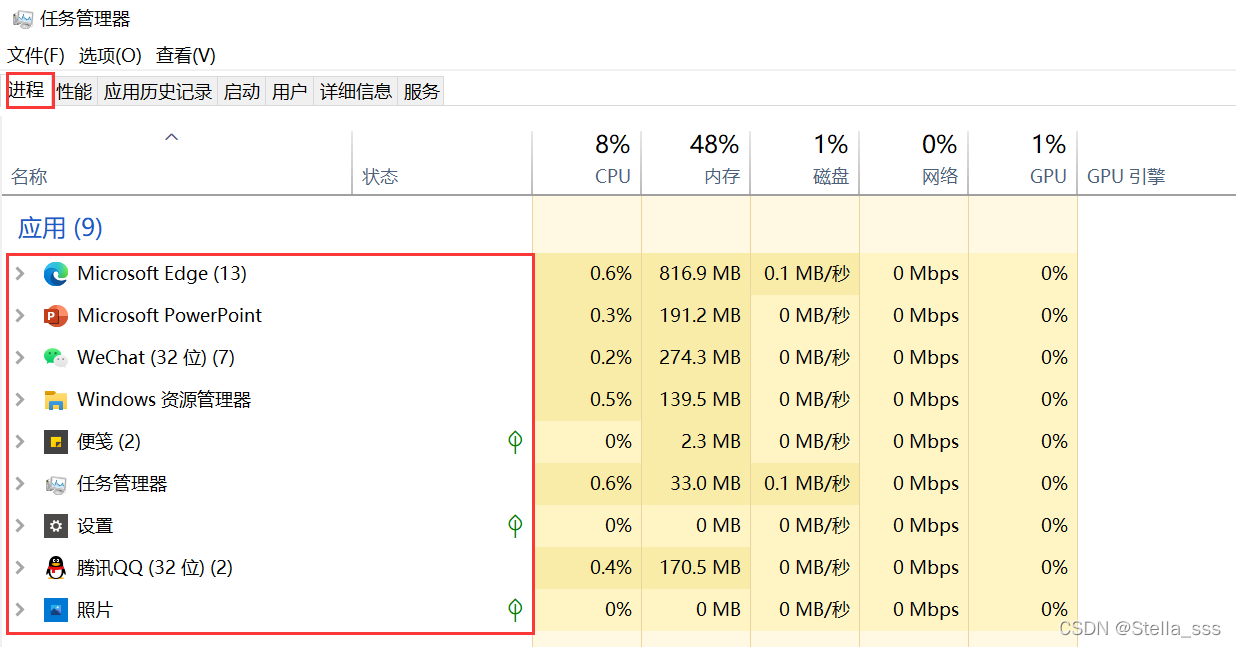The width and height of the screenshot is (1236, 647).
Task: Click the green leaf status icon for 便笺
Action: tap(515, 442)
